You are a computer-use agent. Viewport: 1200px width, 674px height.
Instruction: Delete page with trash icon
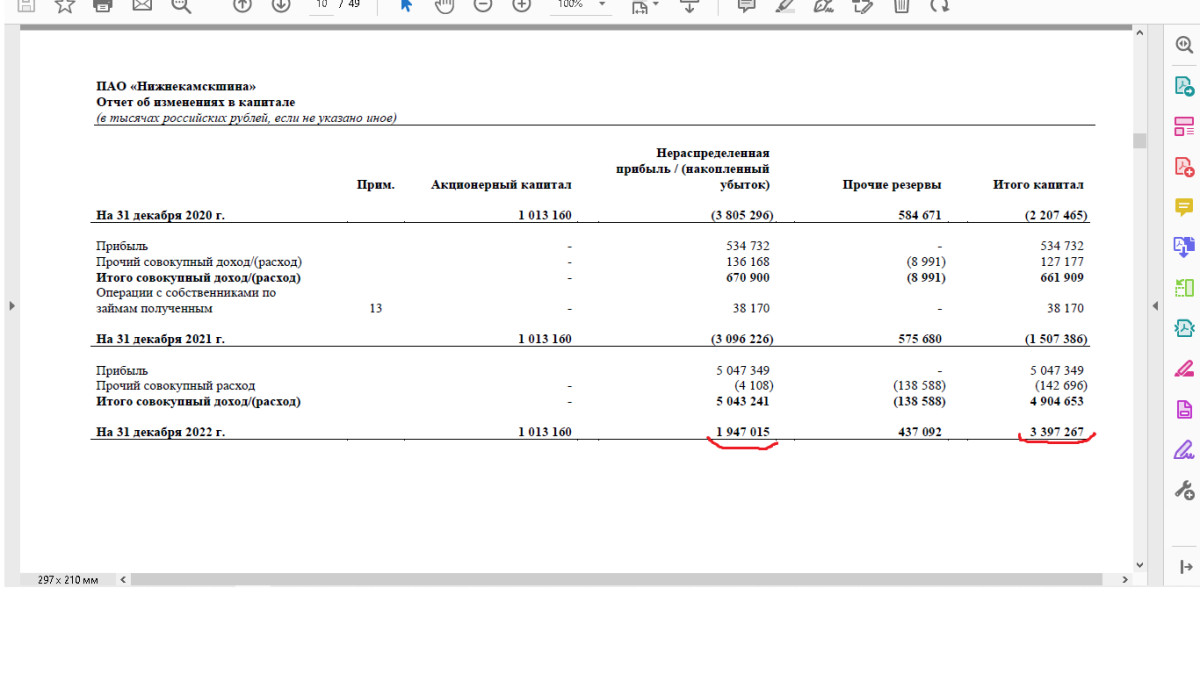point(901,5)
